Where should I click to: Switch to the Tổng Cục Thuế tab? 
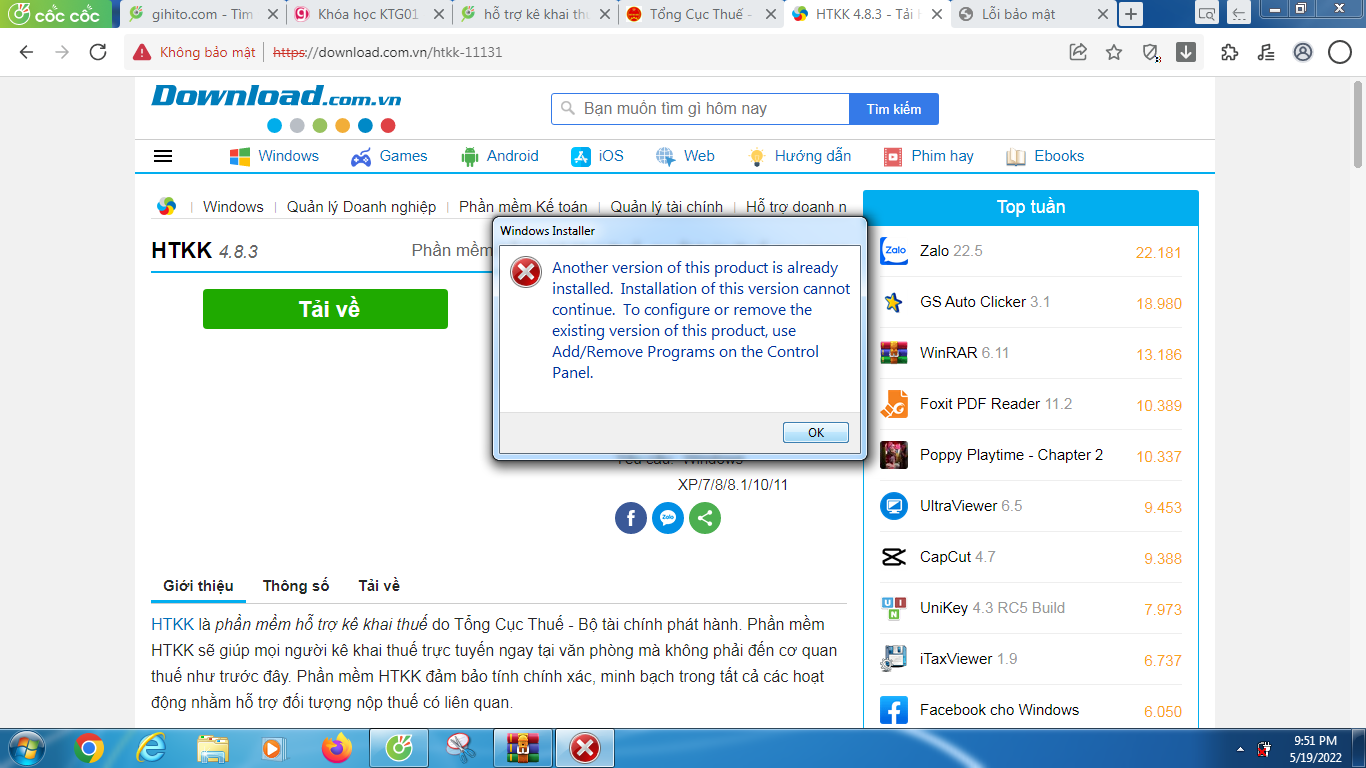pyautogui.click(x=700, y=14)
